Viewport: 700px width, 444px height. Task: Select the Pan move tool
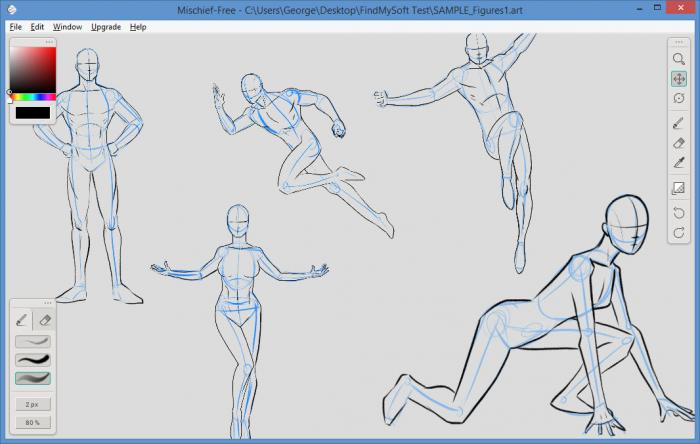pyautogui.click(x=679, y=79)
